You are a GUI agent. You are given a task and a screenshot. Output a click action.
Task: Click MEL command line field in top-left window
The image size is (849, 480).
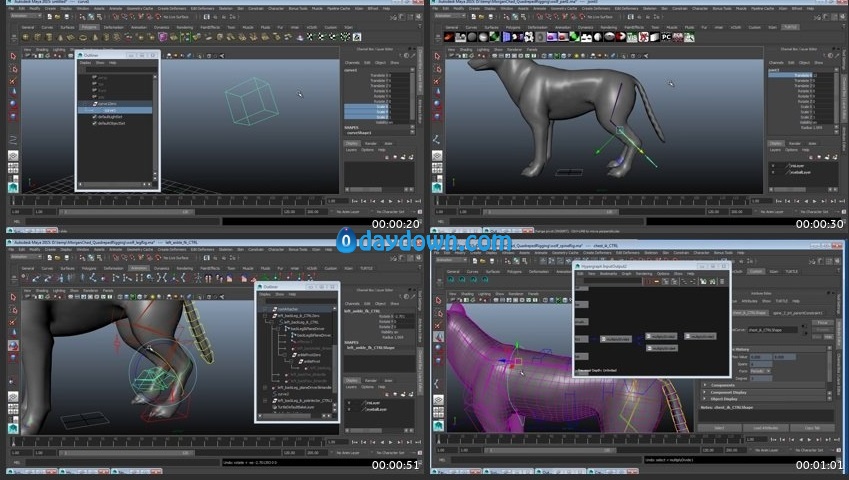point(122,221)
